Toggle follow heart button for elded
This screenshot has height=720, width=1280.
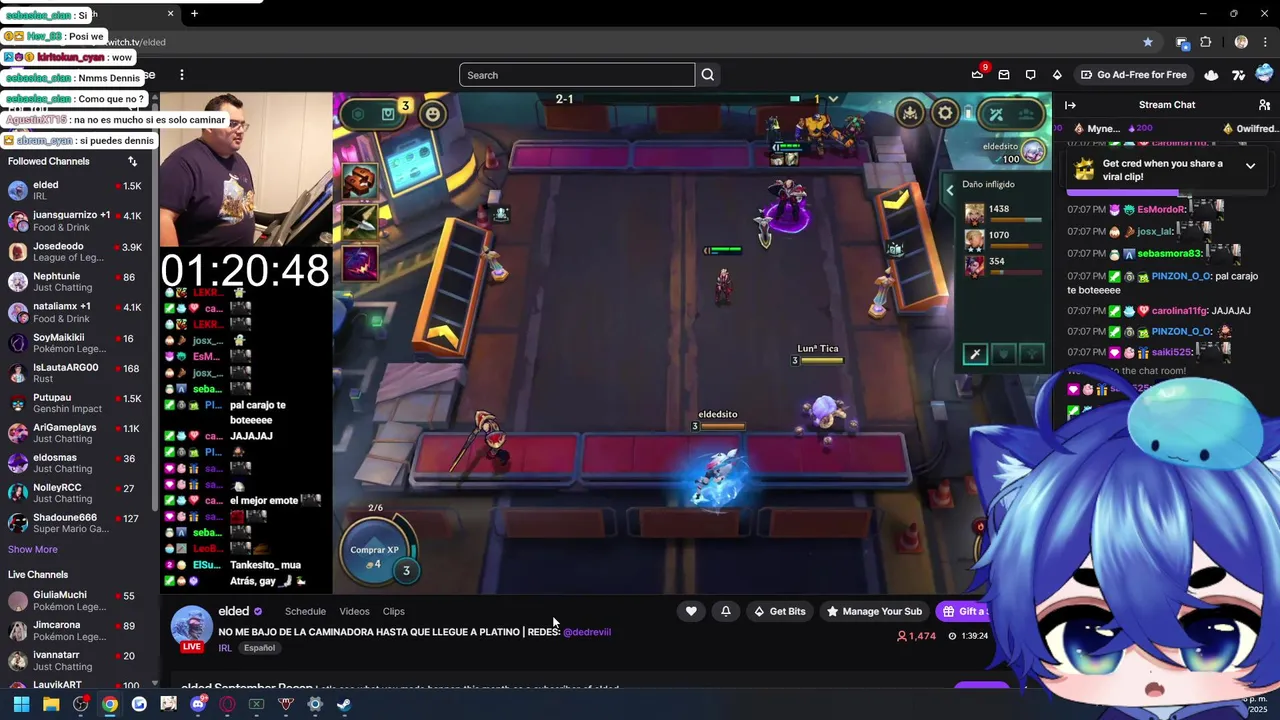[x=691, y=611]
